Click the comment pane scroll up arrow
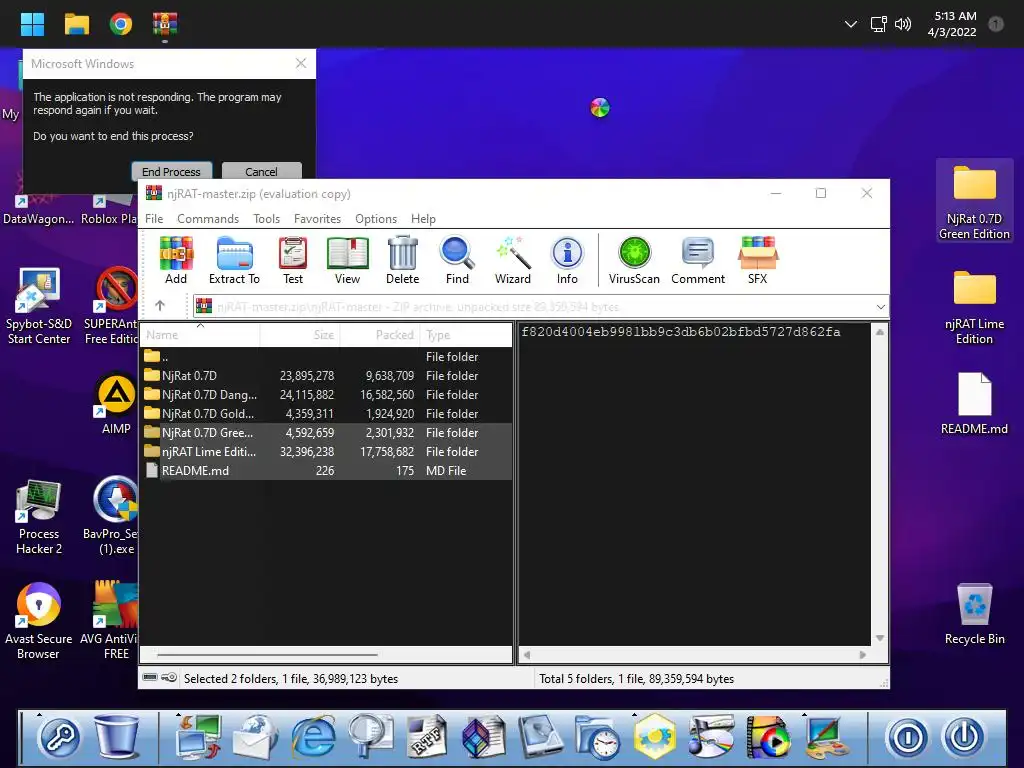Screen dimensions: 1024x768 (x=880, y=332)
